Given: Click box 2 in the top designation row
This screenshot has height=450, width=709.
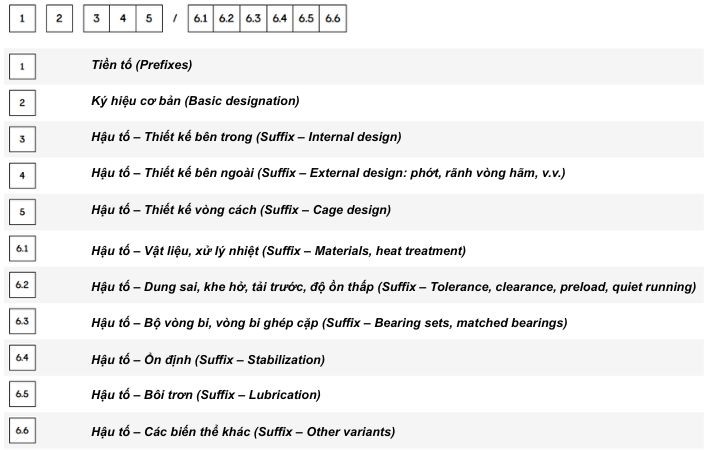Looking at the screenshot, I should (59, 19).
